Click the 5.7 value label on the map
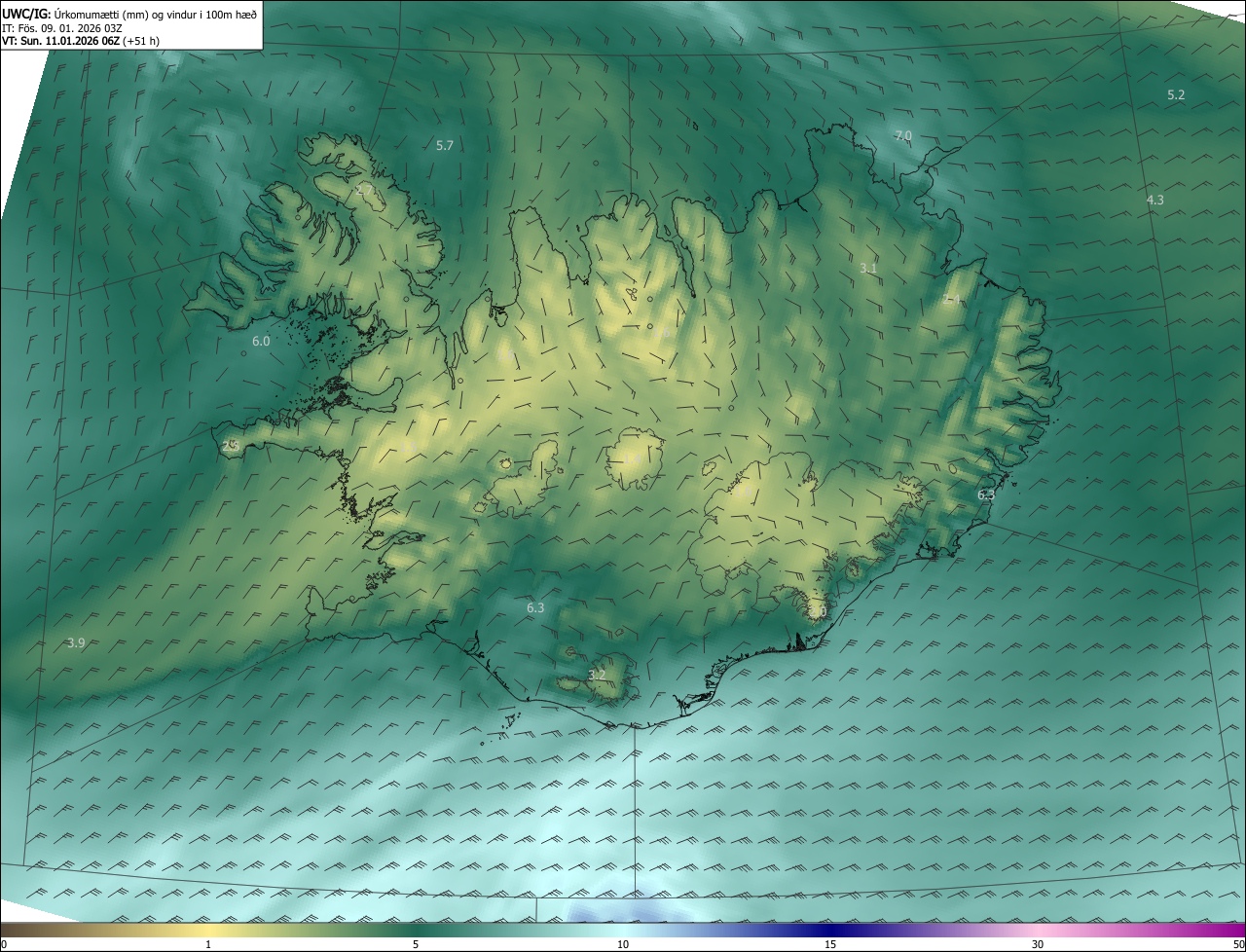The height and width of the screenshot is (952, 1246). (445, 145)
